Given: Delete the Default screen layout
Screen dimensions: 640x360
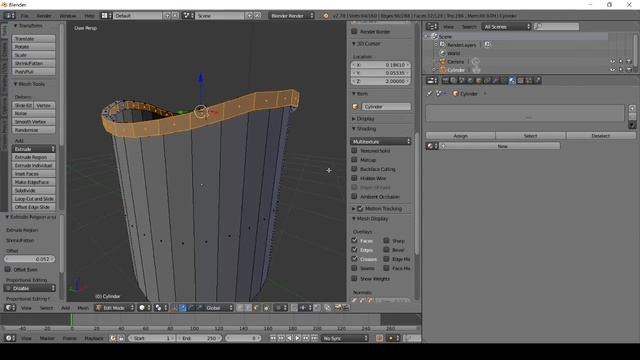Looking at the screenshot, I should tap(175, 16).
